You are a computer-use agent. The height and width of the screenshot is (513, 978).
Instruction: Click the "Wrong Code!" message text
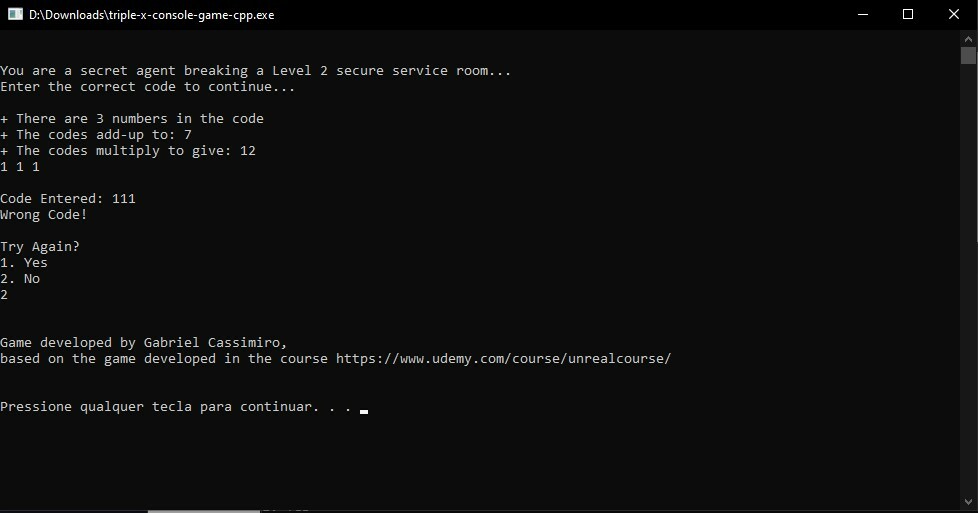click(44, 215)
